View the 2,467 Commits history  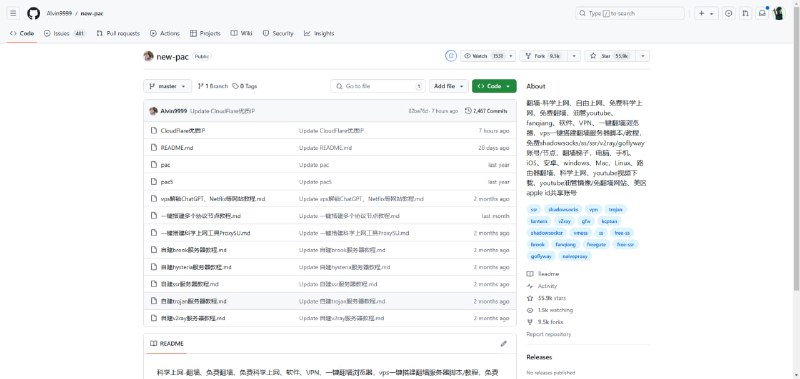[486, 111]
